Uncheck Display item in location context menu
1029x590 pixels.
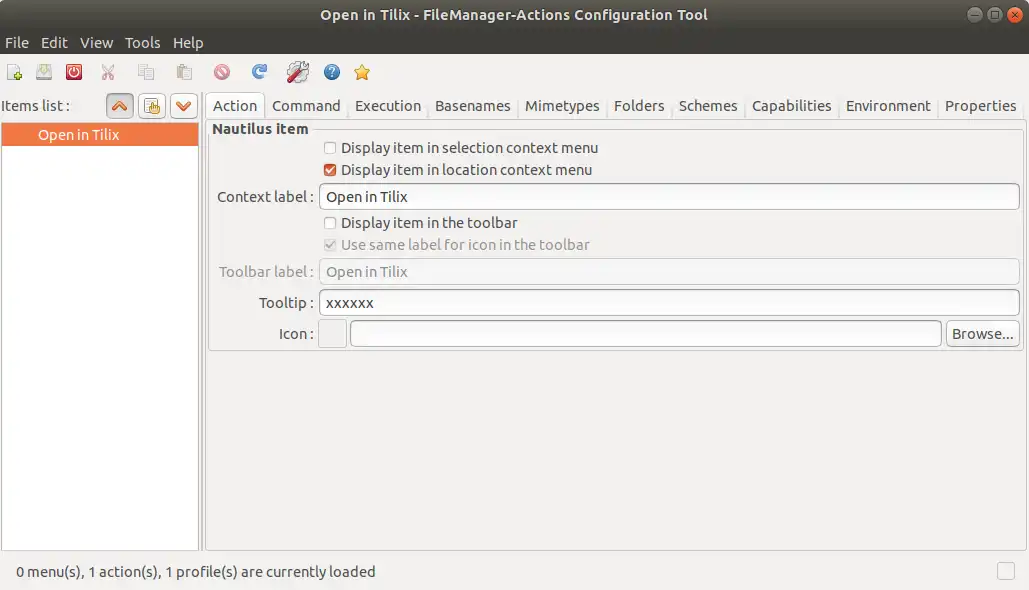(x=330, y=170)
